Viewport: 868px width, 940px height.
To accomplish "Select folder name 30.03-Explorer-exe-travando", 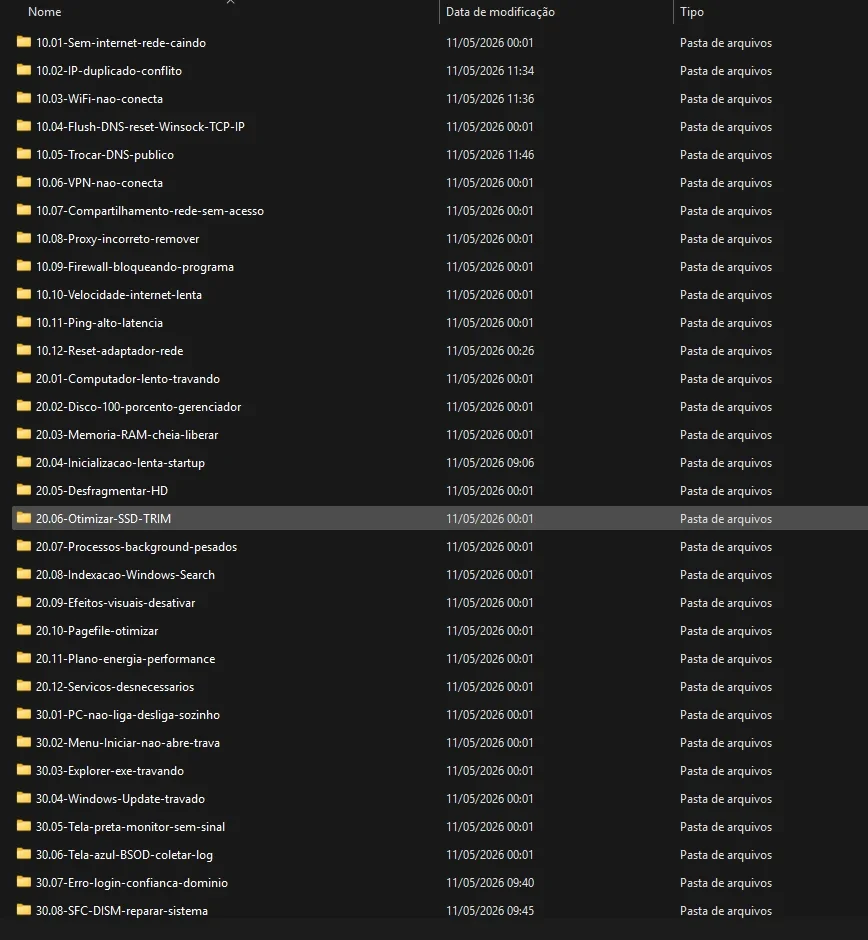I will tap(110, 771).
